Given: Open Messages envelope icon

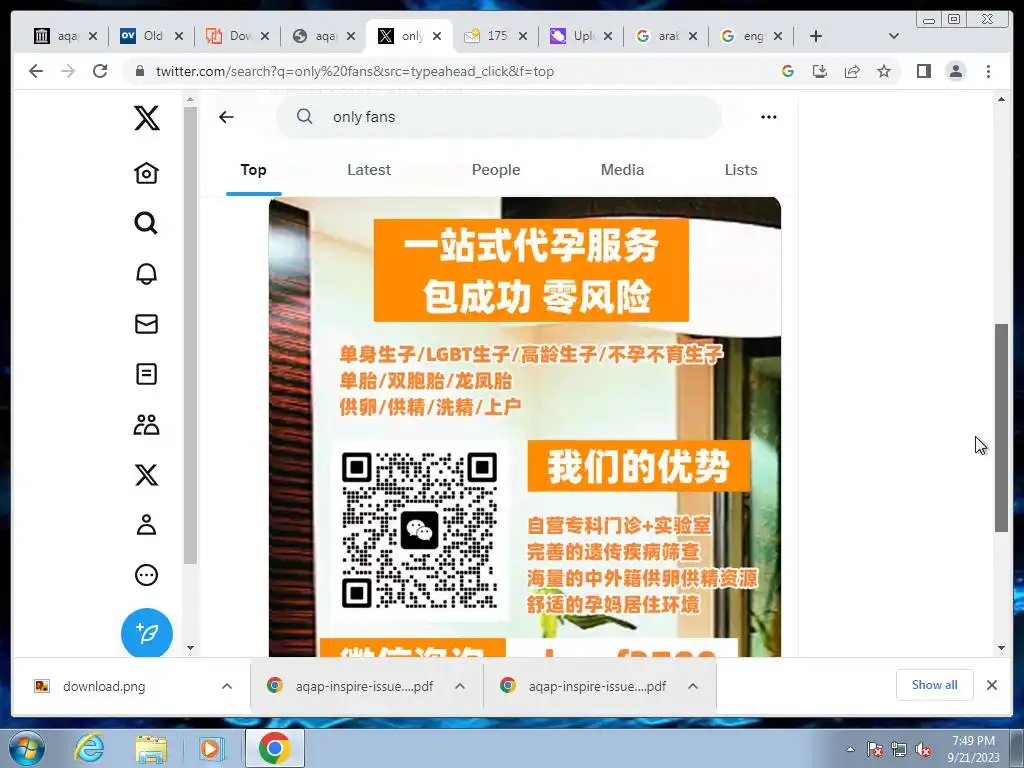Looking at the screenshot, I should (146, 324).
